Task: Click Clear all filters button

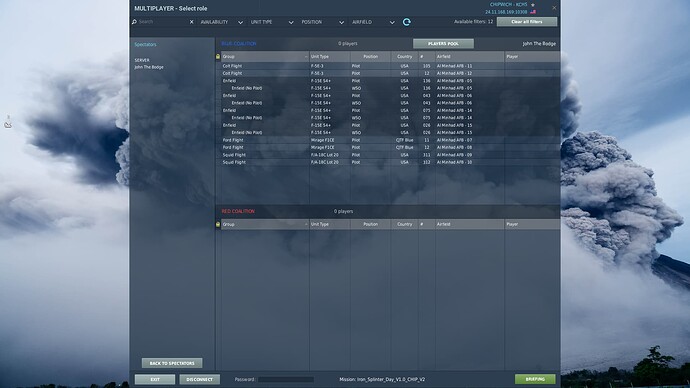Action: coord(527,22)
